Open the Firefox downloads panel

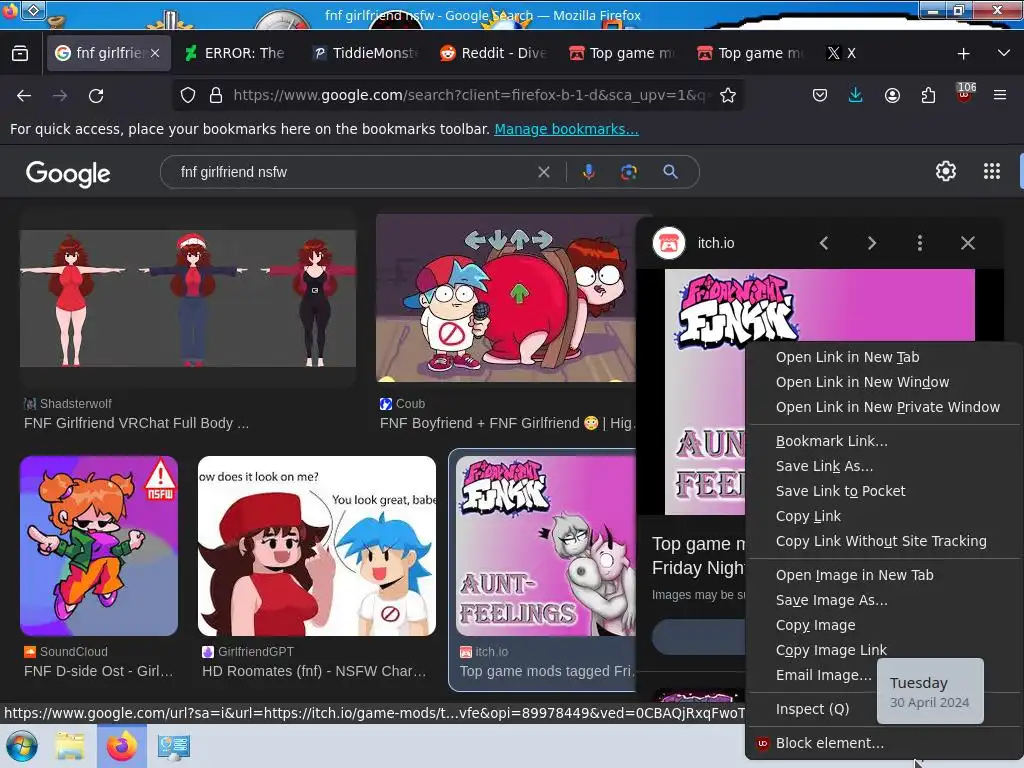856,95
